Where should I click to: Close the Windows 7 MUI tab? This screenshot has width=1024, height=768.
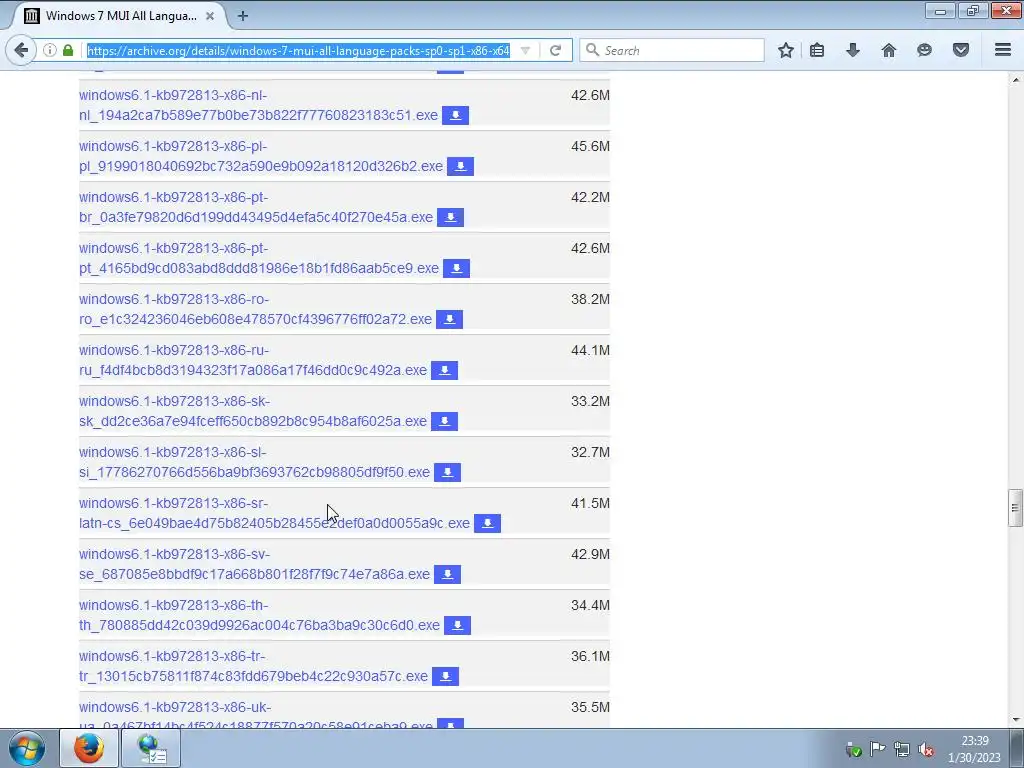[210, 16]
